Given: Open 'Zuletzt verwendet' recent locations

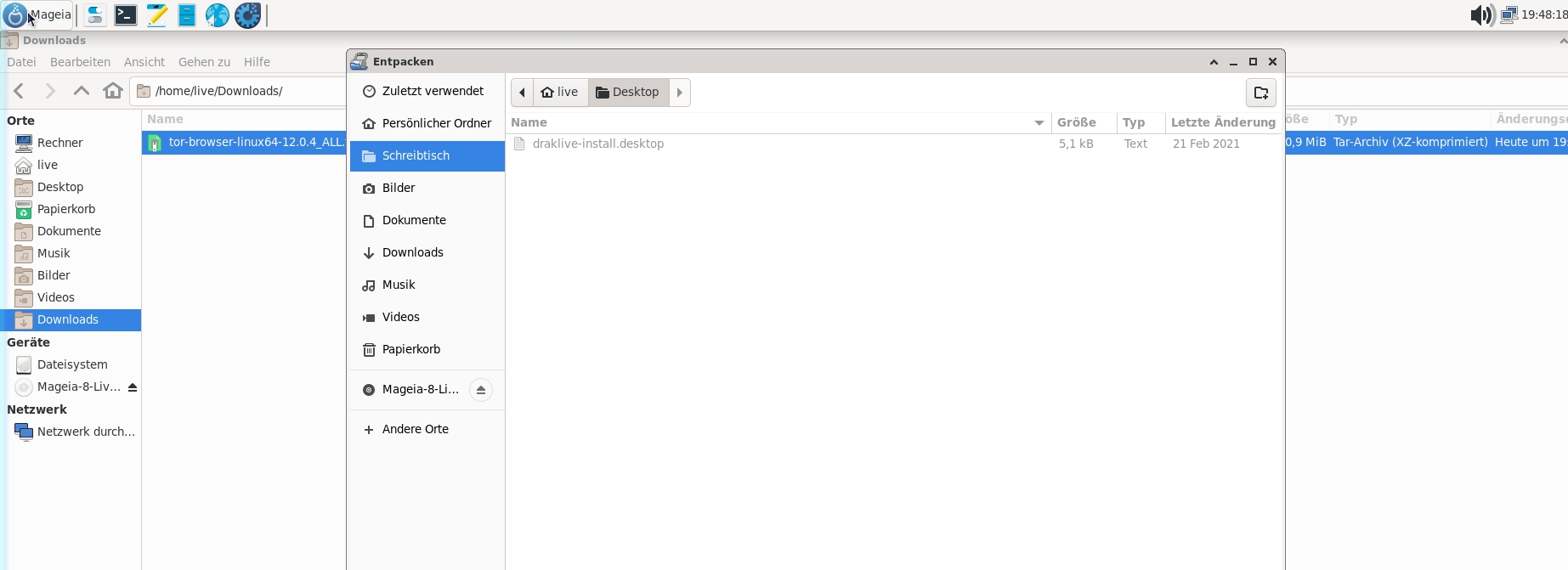Looking at the screenshot, I should [432, 91].
